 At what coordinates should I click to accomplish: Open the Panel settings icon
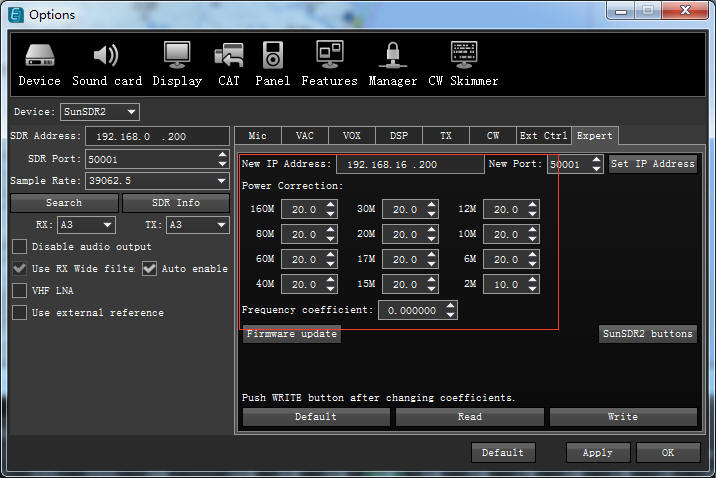click(x=273, y=64)
